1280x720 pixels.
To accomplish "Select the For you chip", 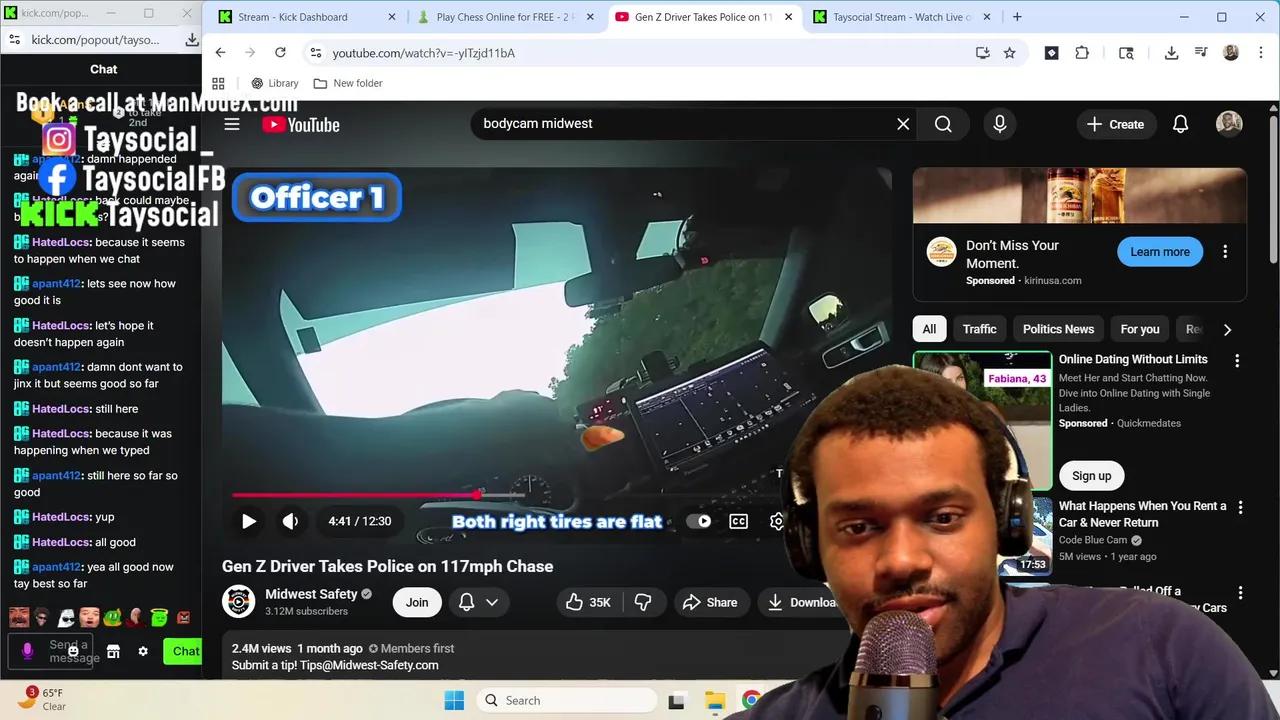I will coord(1140,329).
